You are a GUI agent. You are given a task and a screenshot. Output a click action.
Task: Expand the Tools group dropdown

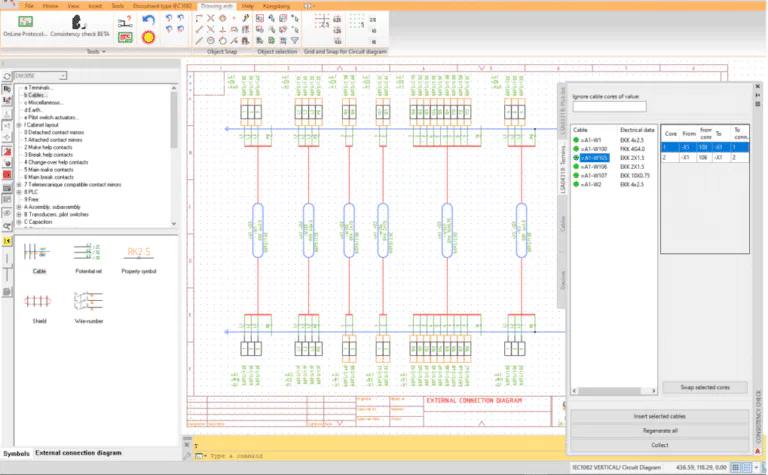[104, 51]
